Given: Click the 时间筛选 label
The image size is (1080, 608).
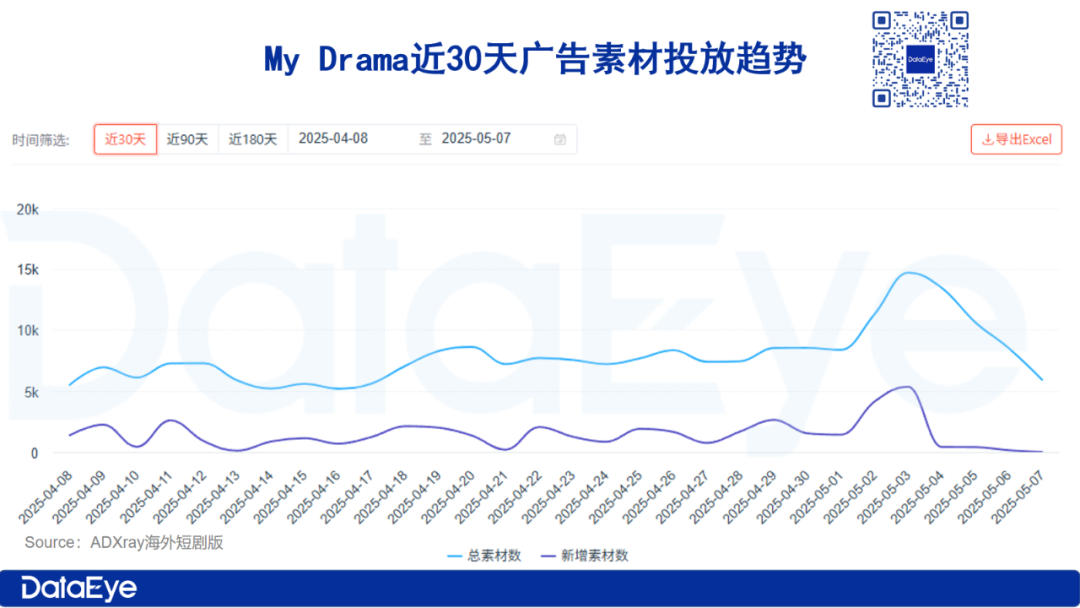Looking at the screenshot, I should [x=41, y=140].
